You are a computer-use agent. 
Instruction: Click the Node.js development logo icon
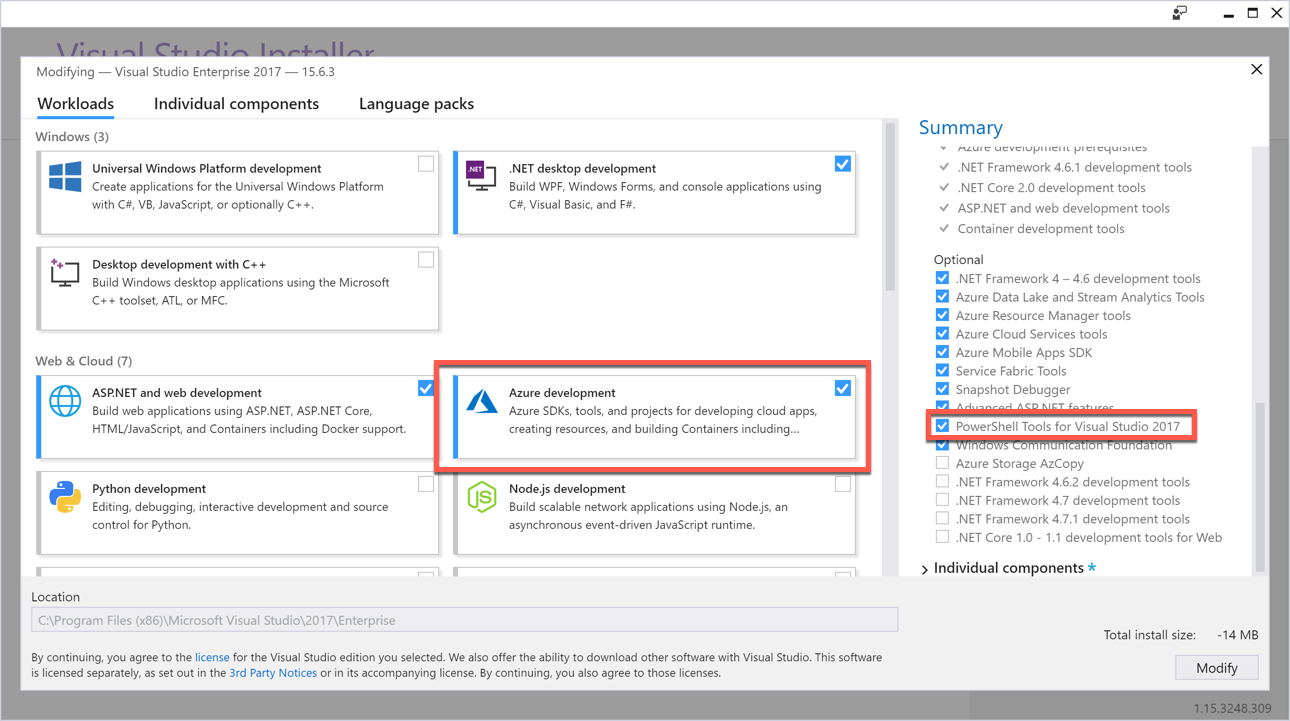coord(482,497)
